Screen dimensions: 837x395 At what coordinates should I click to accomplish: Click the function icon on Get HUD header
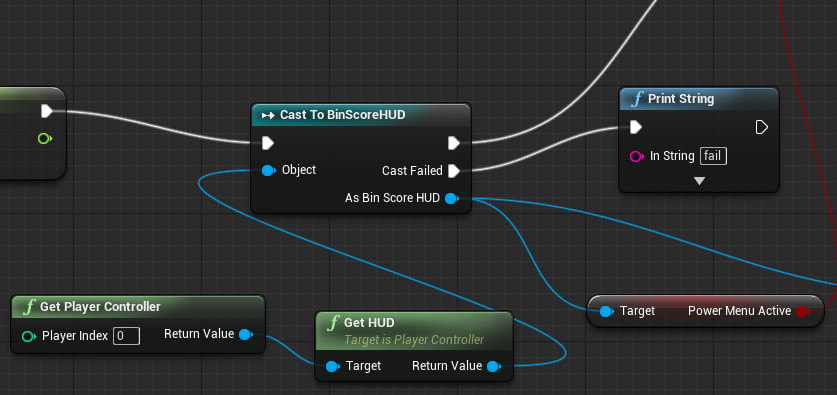point(333,323)
